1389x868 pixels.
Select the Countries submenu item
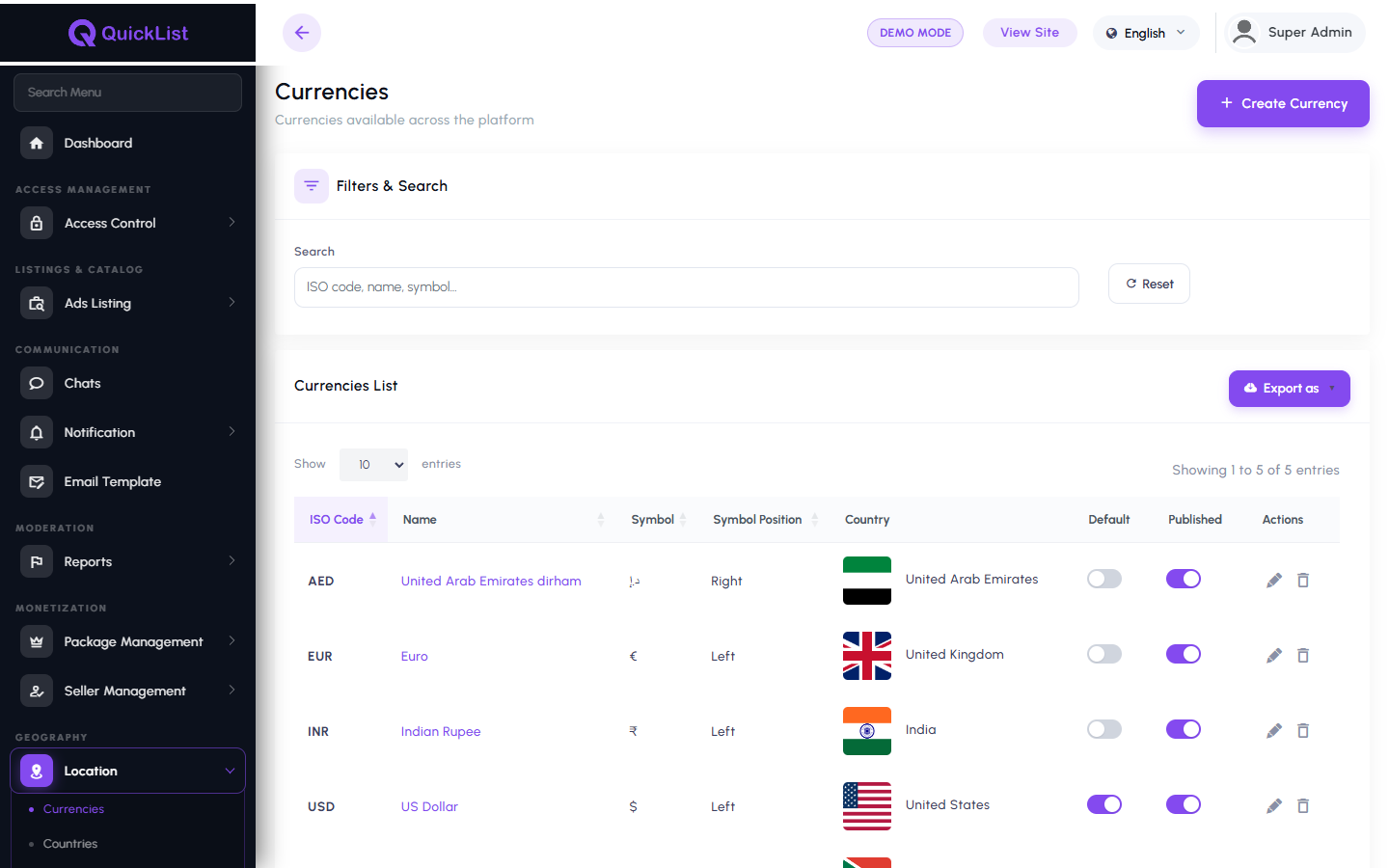[70, 844]
